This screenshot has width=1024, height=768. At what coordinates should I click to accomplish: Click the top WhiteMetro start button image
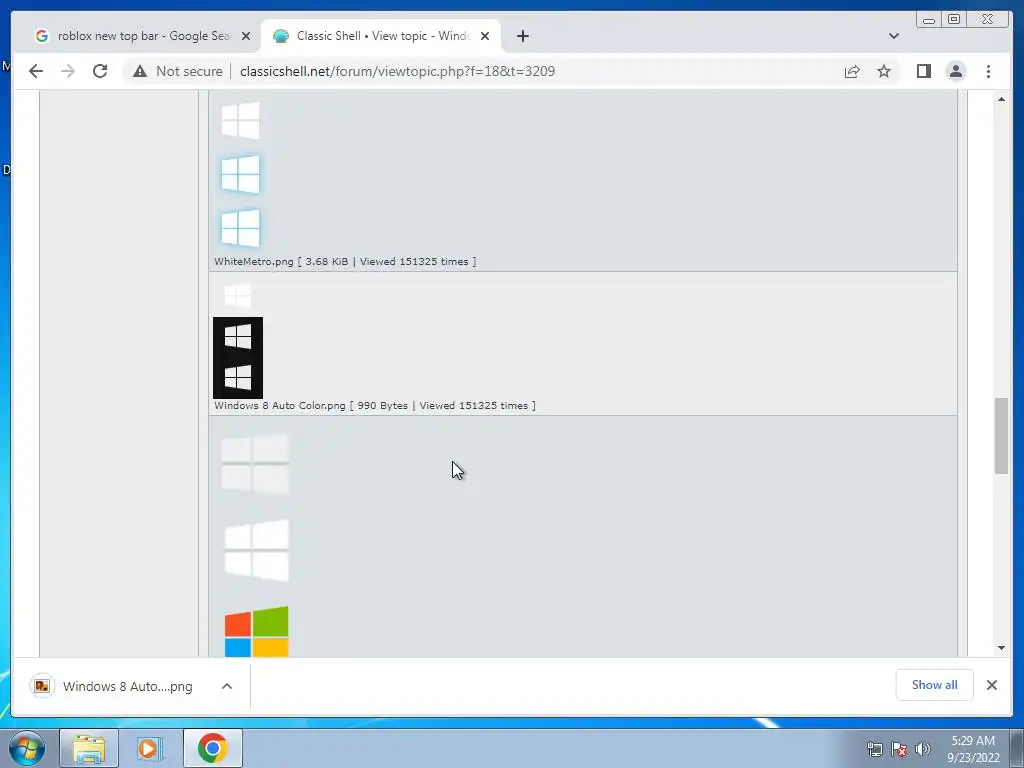click(240, 120)
